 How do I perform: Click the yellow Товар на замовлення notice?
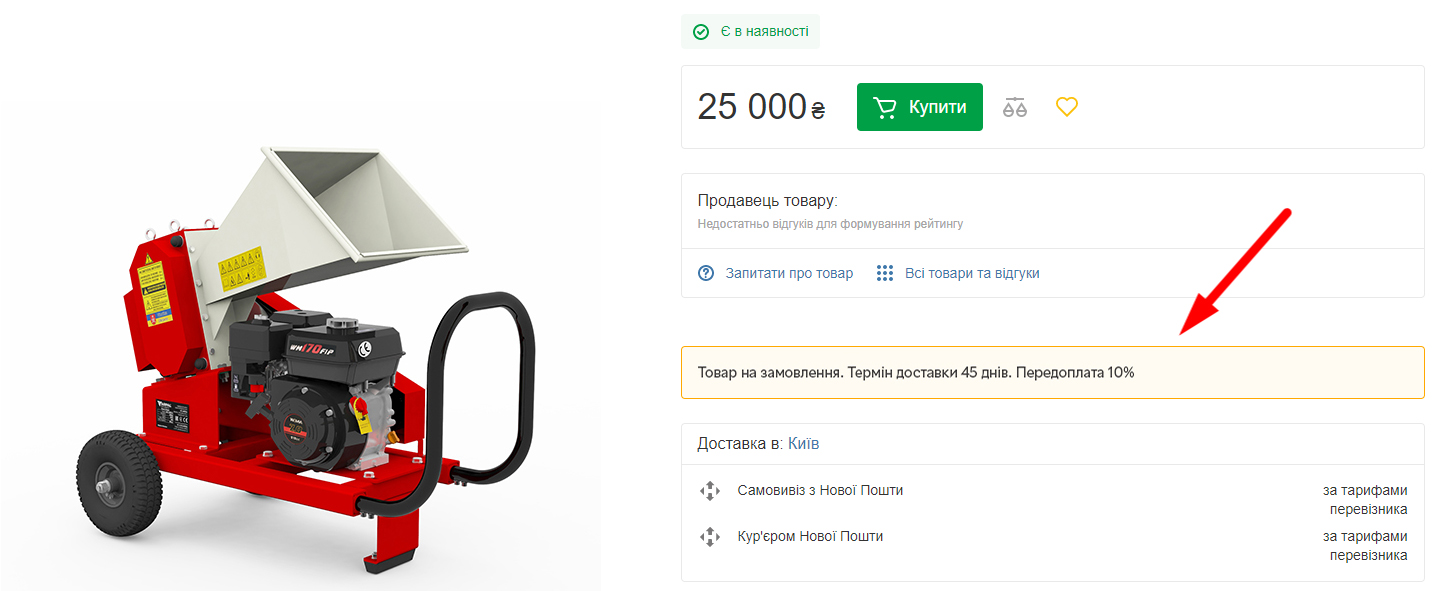(x=1052, y=373)
